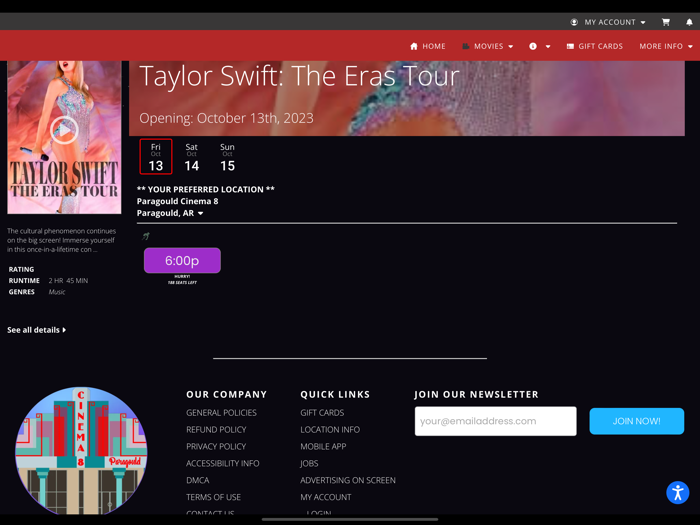Open Refund Policy link
The image size is (700, 525).
pyautogui.click(x=216, y=429)
